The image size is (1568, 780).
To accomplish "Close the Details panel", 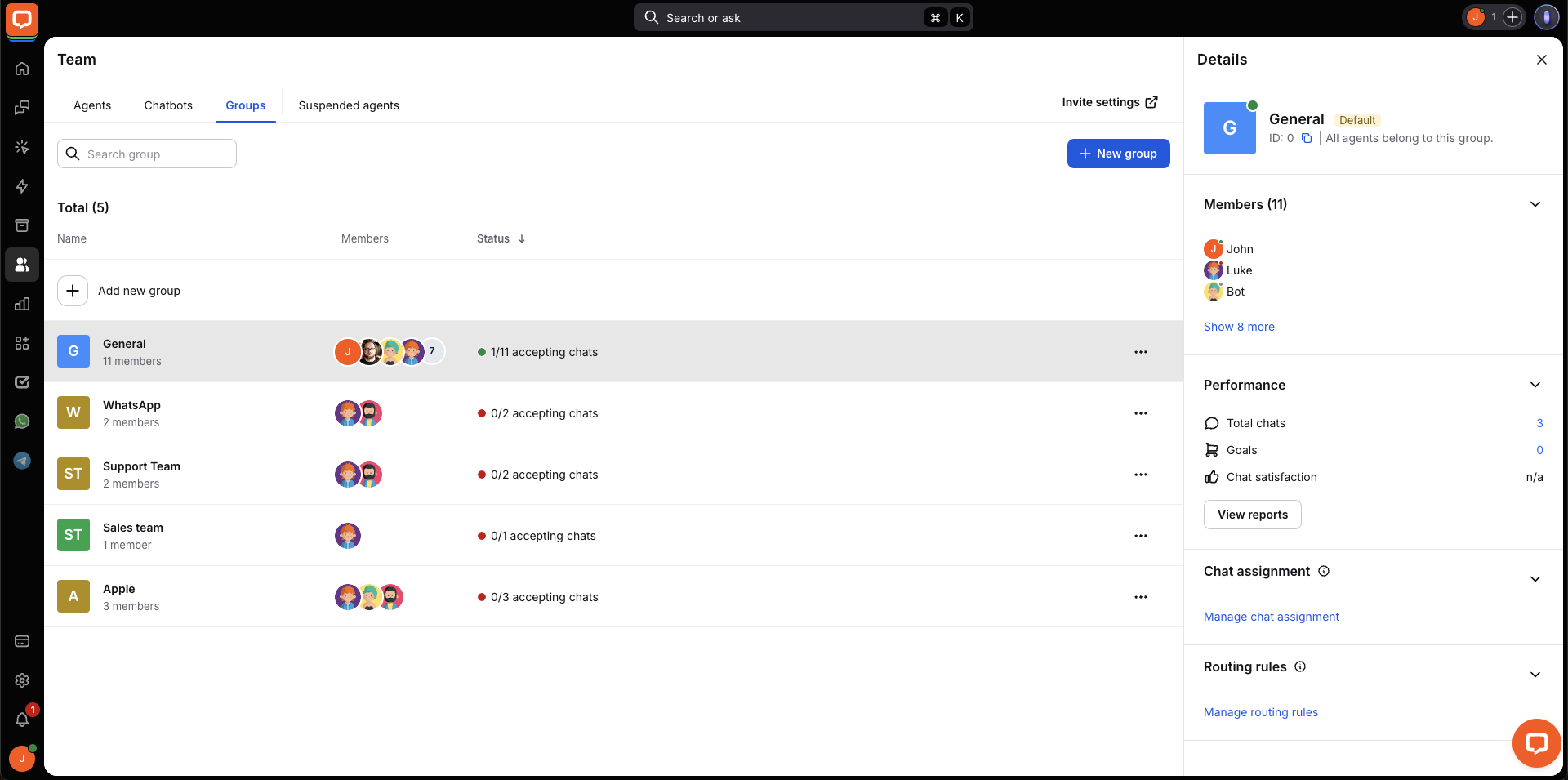I will point(1541,60).
